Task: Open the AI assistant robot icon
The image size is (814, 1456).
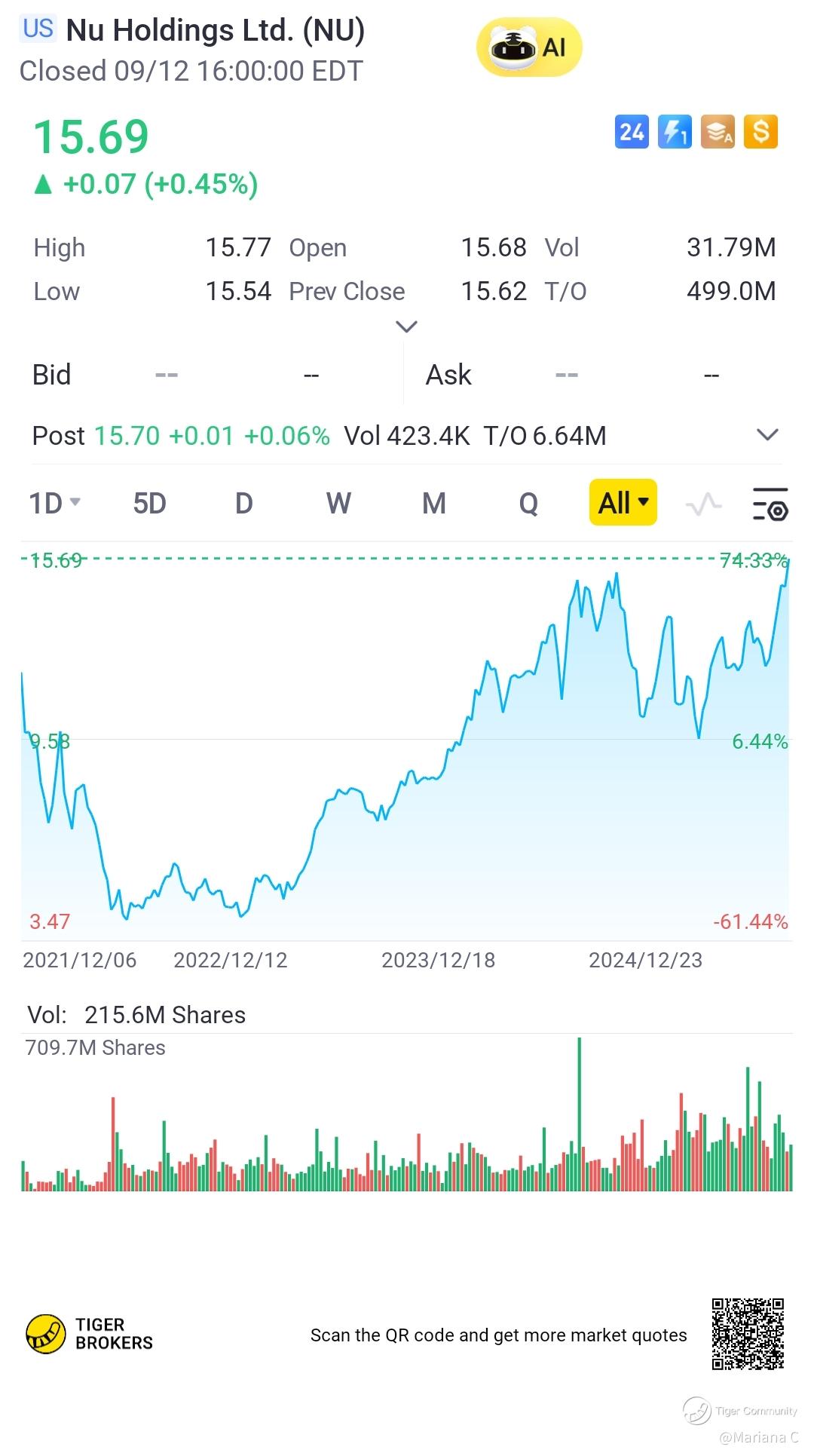Action: click(x=528, y=48)
